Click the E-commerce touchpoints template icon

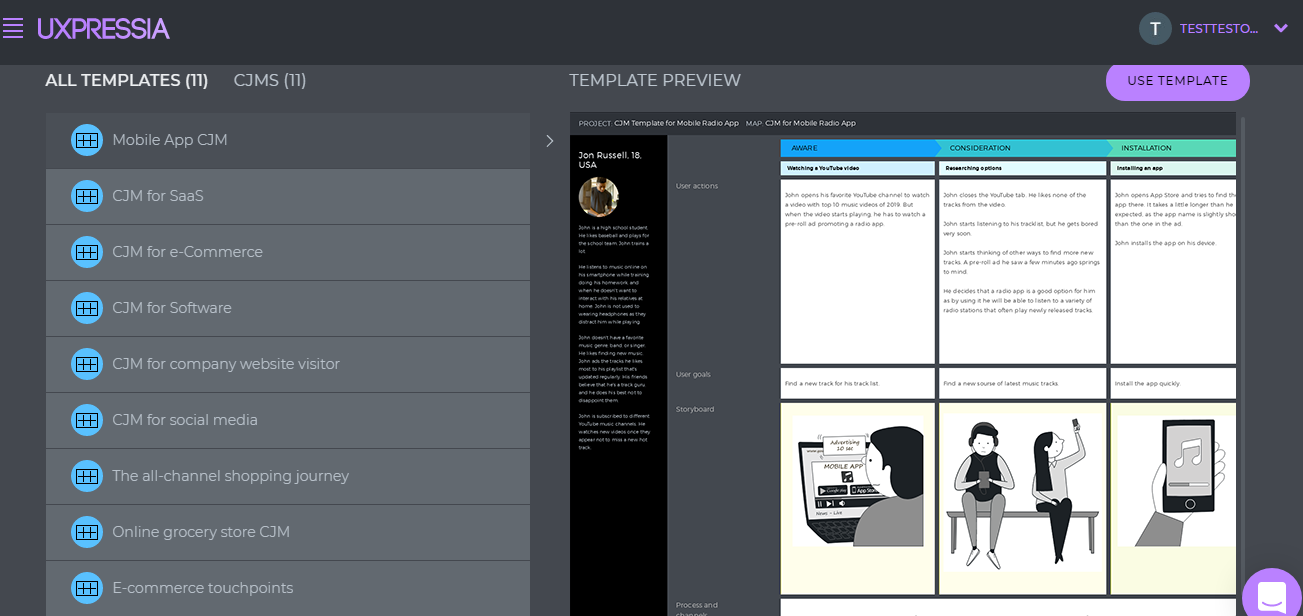(x=87, y=588)
